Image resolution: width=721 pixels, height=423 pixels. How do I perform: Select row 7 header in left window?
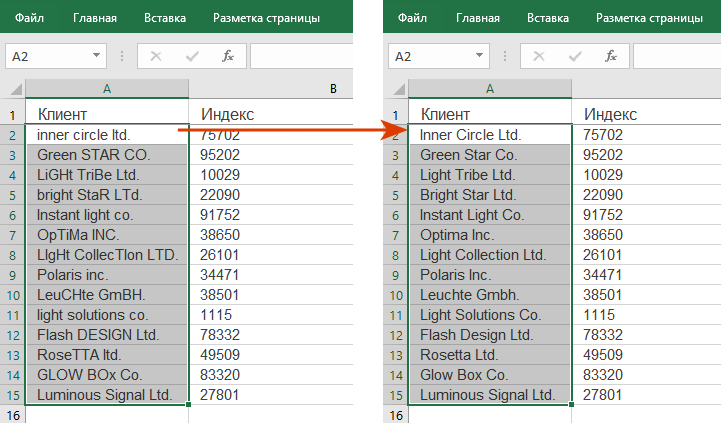click(x=13, y=235)
